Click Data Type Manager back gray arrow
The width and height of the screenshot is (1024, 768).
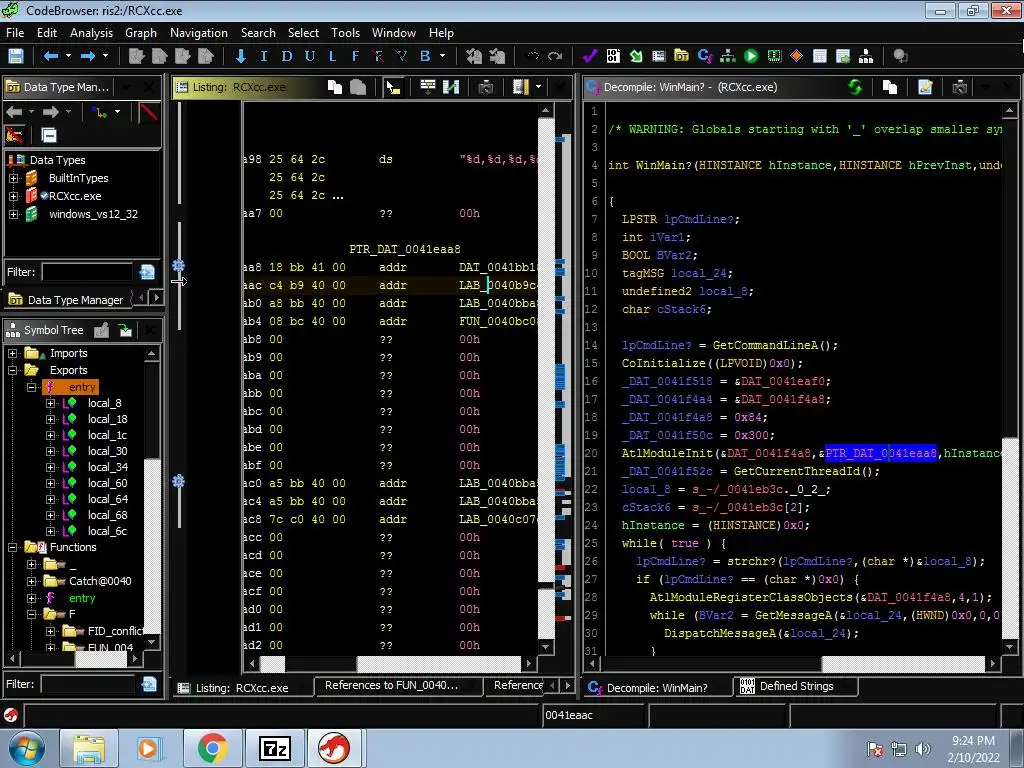point(14,112)
